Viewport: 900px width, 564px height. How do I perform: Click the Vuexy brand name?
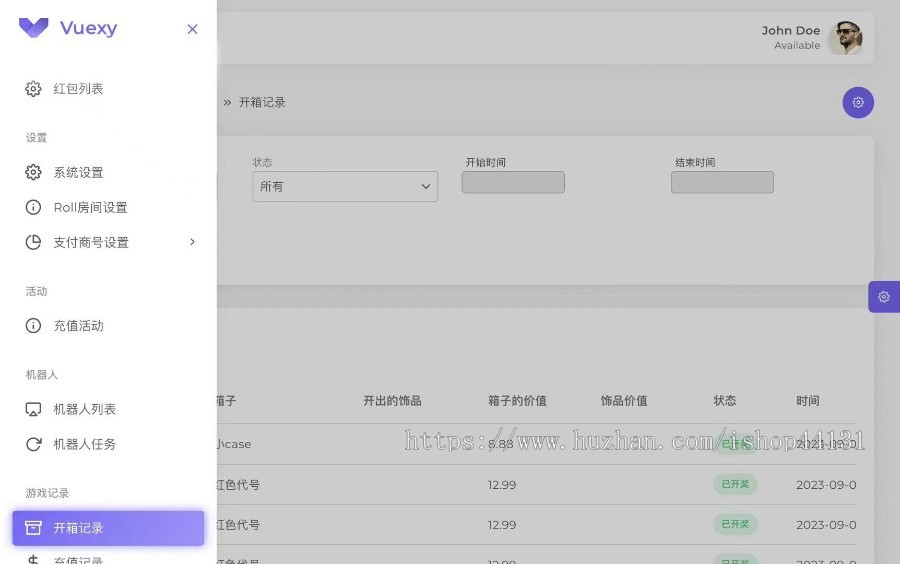[x=88, y=28]
